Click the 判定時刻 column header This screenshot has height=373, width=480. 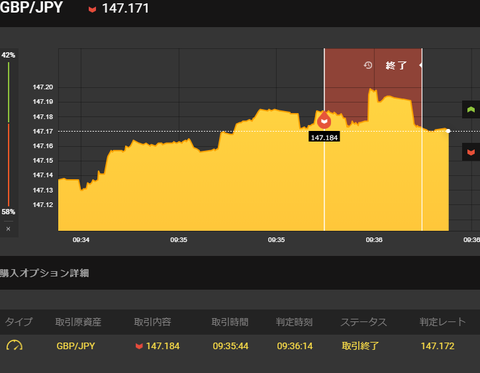coord(294,322)
